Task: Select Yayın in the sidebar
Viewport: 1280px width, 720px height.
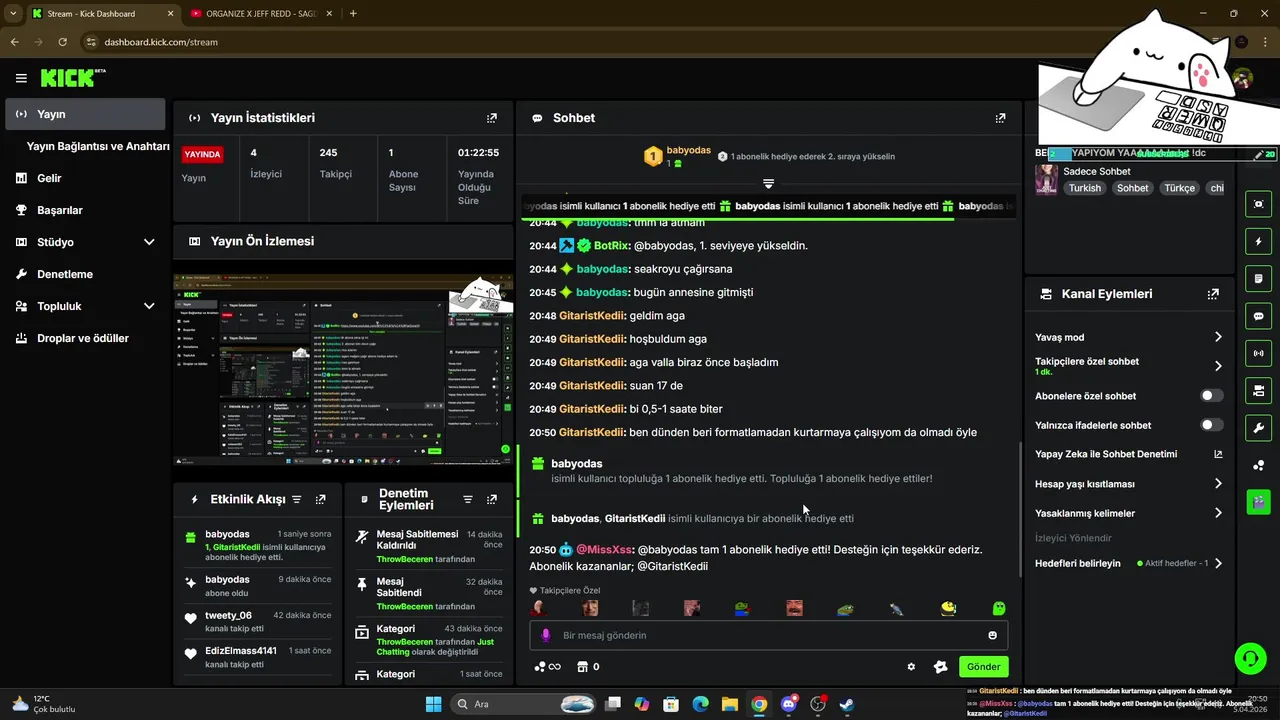Action: coord(85,114)
